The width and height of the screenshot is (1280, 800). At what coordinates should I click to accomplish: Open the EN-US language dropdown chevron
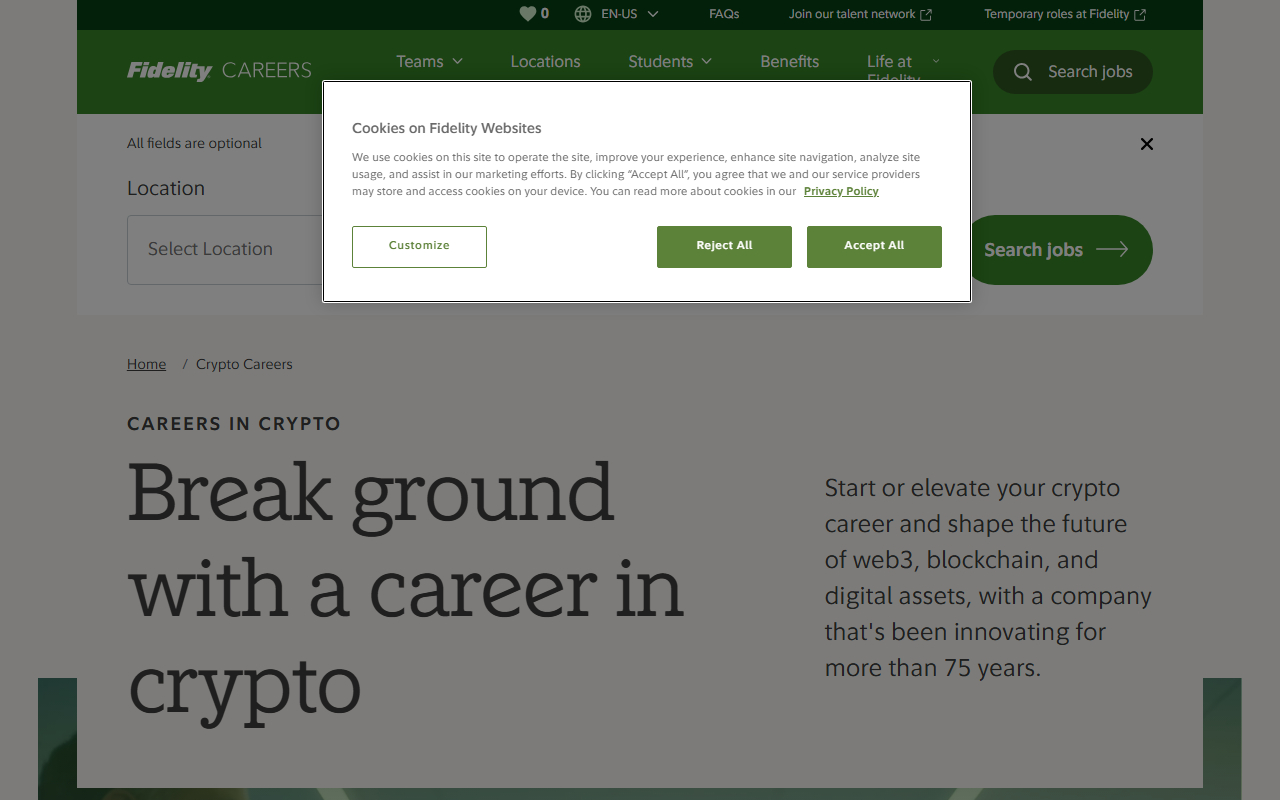(x=653, y=14)
